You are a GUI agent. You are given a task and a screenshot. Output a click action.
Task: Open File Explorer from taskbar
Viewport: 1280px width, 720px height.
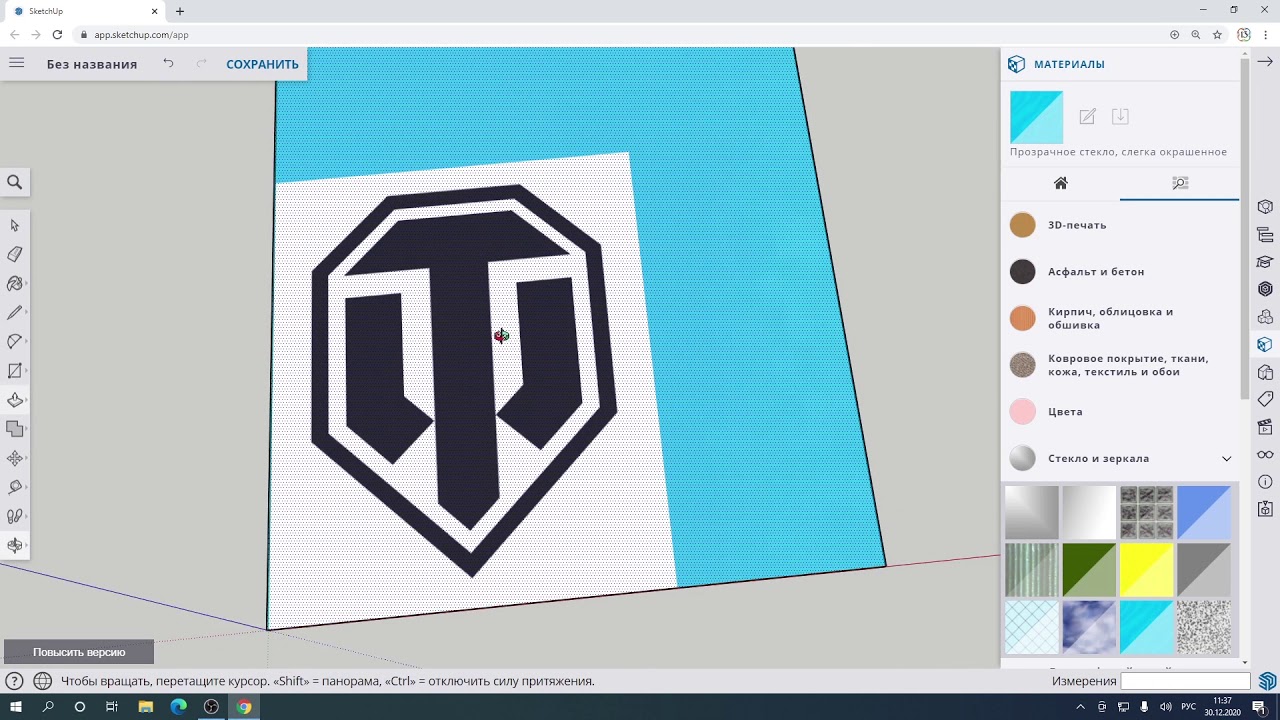(146, 707)
